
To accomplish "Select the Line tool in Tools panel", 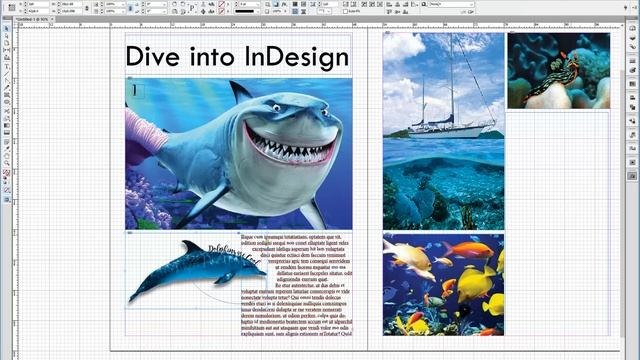I will (7, 73).
